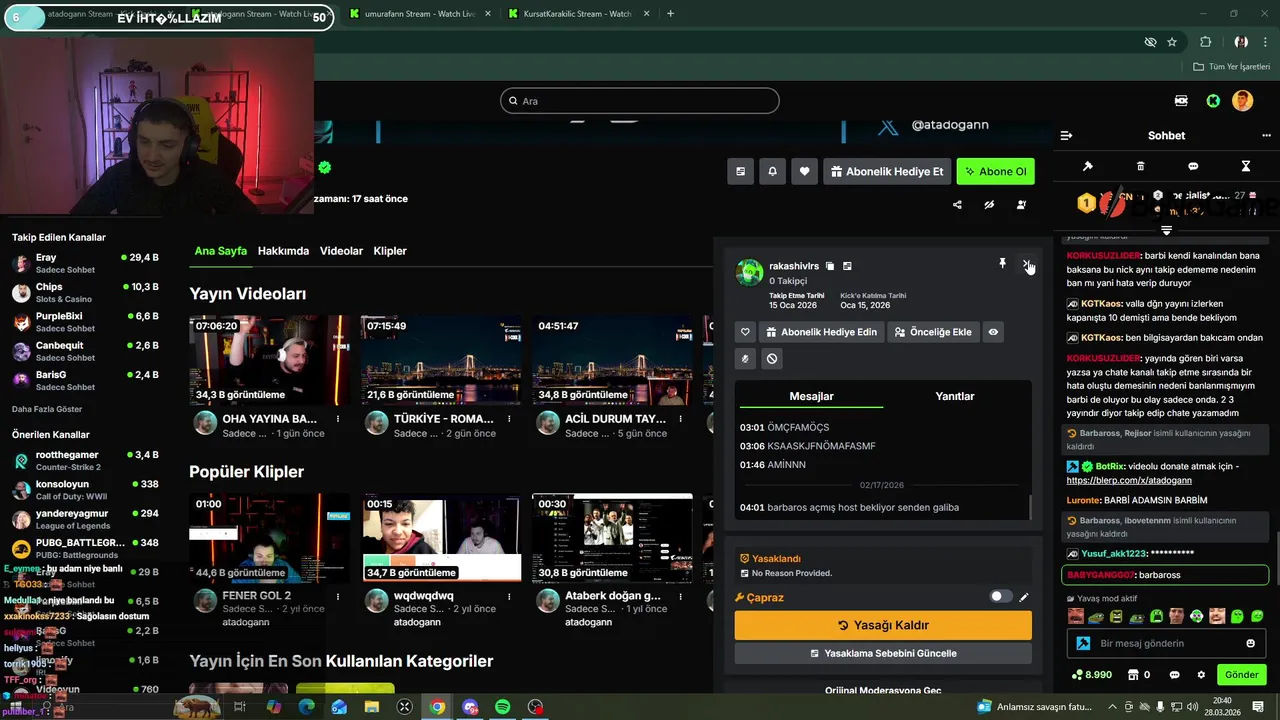Image resolution: width=1280 pixels, height=720 pixels.
Task: Open the Videolar tab
Action: point(341,251)
